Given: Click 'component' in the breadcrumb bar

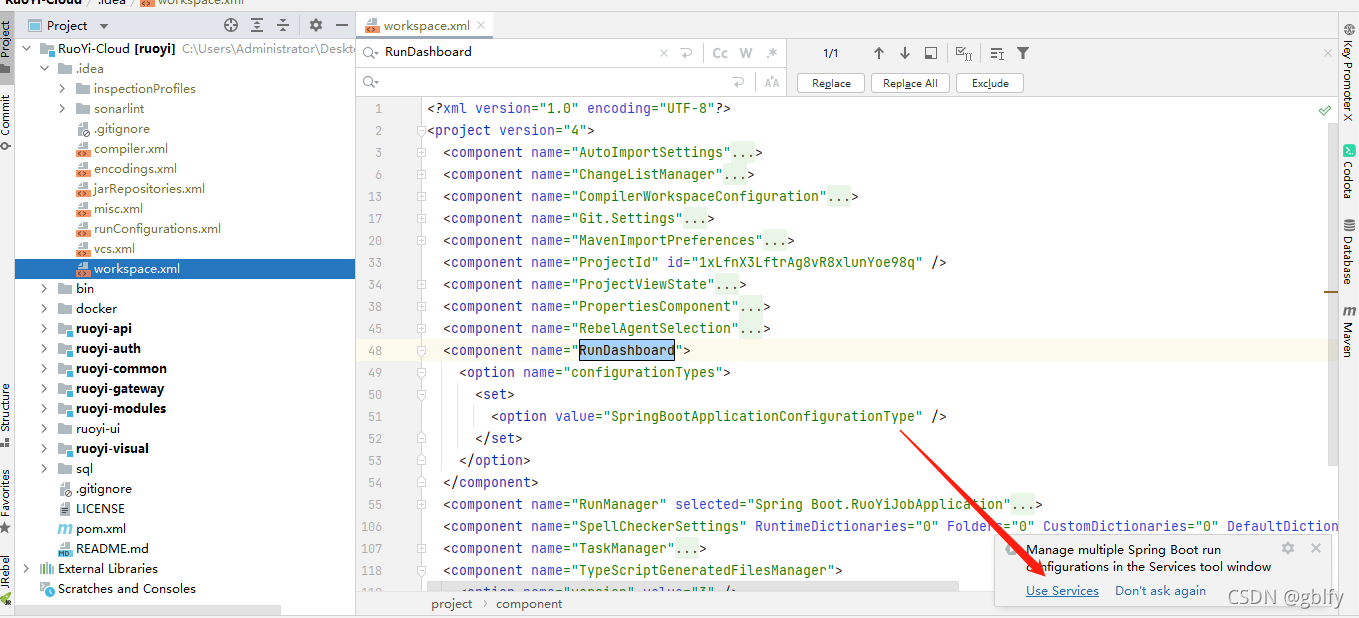Looking at the screenshot, I should pos(529,603).
